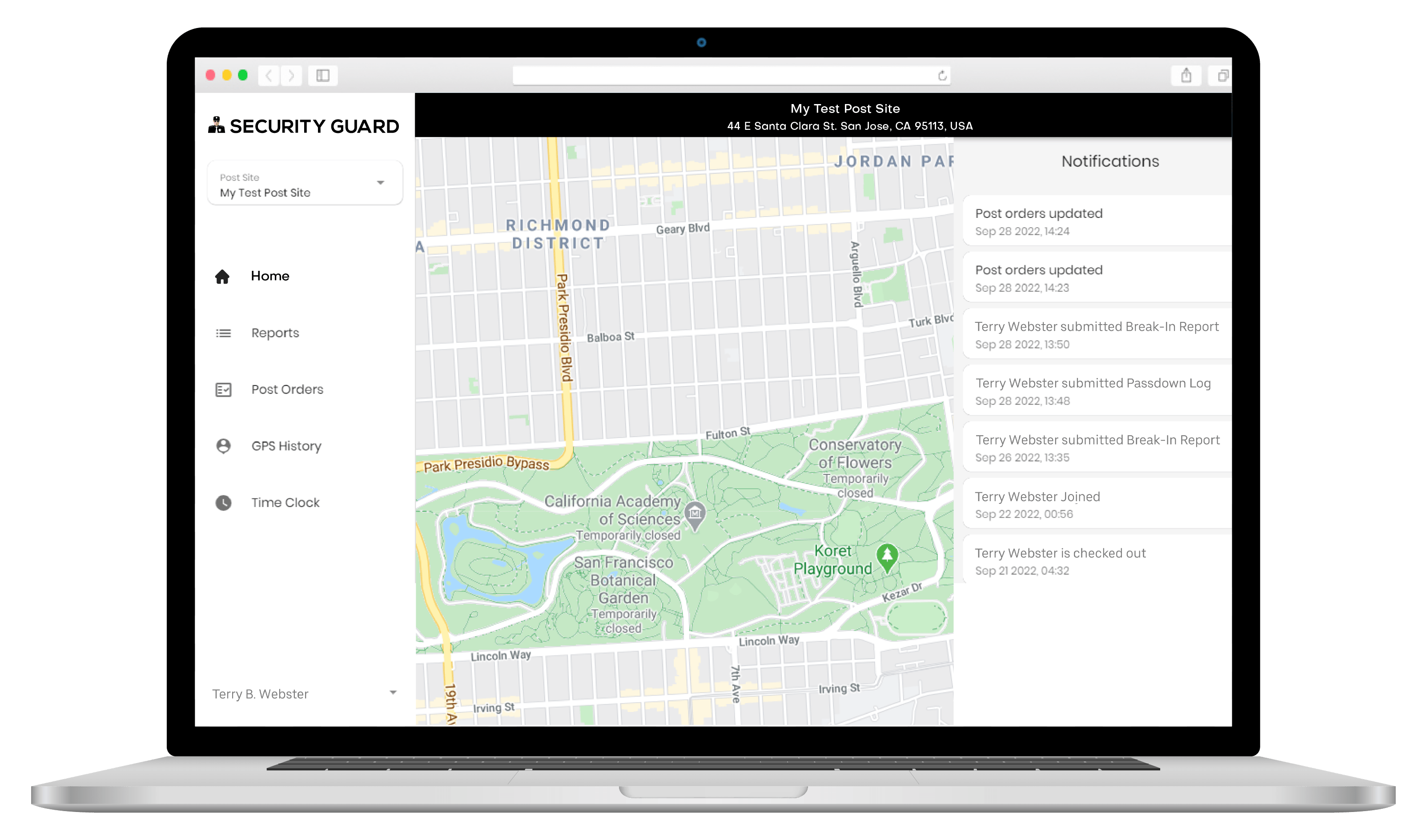The image size is (1427, 840).
Task: Click the Reports list icon
Action: click(223, 333)
